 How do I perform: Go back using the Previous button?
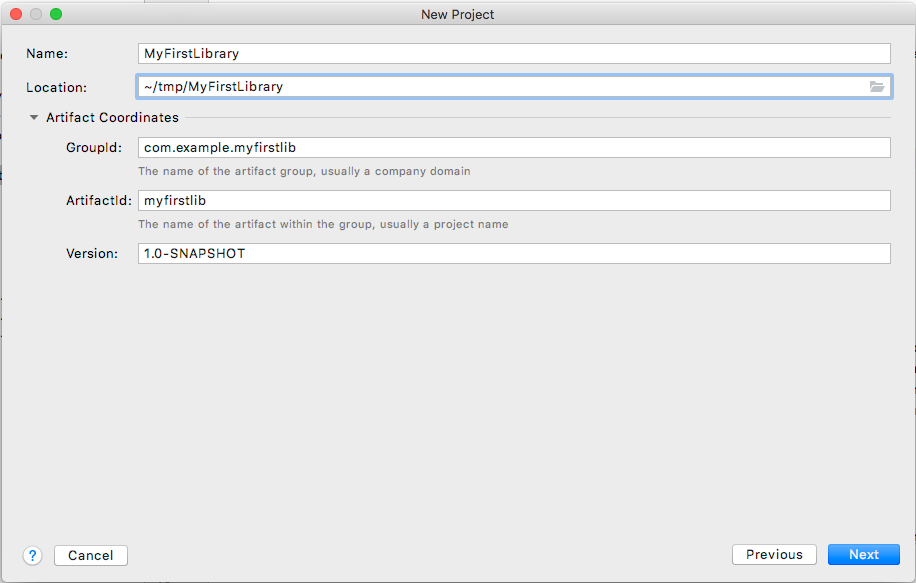pos(774,554)
